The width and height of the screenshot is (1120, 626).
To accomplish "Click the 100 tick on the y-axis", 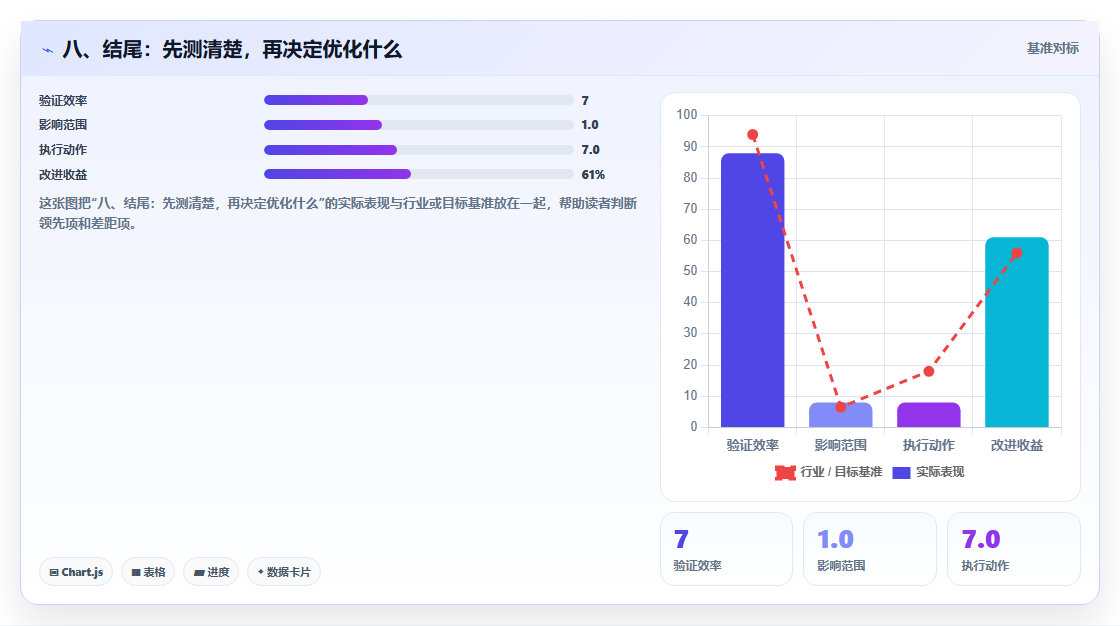I will [686, 114].
